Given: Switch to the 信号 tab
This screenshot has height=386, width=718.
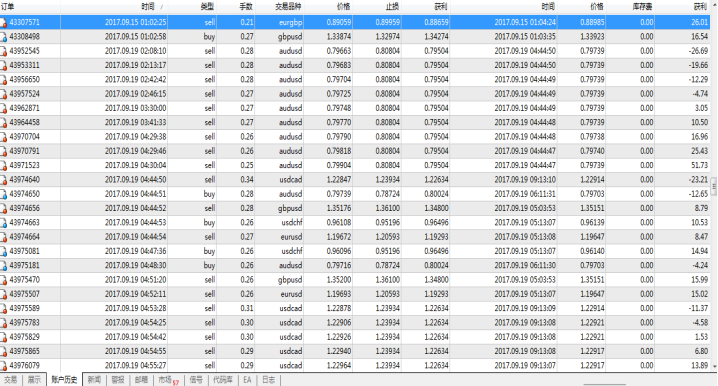Looking at the screenshot, I should tap(196, 380).
